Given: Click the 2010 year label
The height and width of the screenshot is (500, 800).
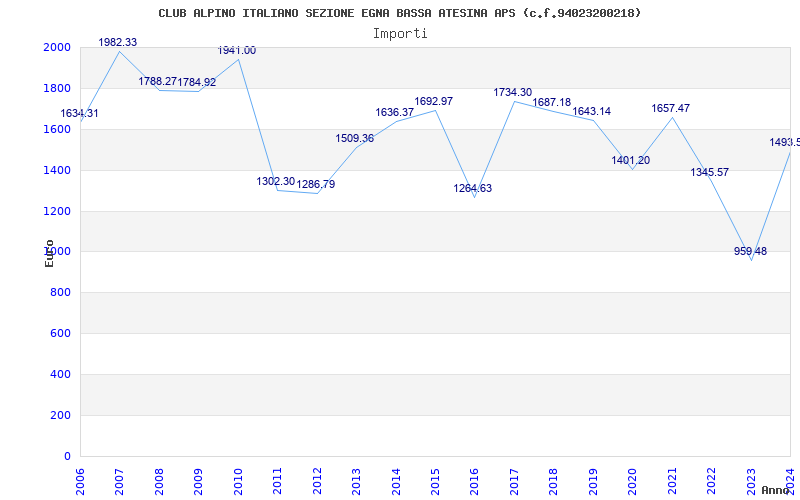Looking at the screenshot, I should pyautogui.click(x=238, y=481).
